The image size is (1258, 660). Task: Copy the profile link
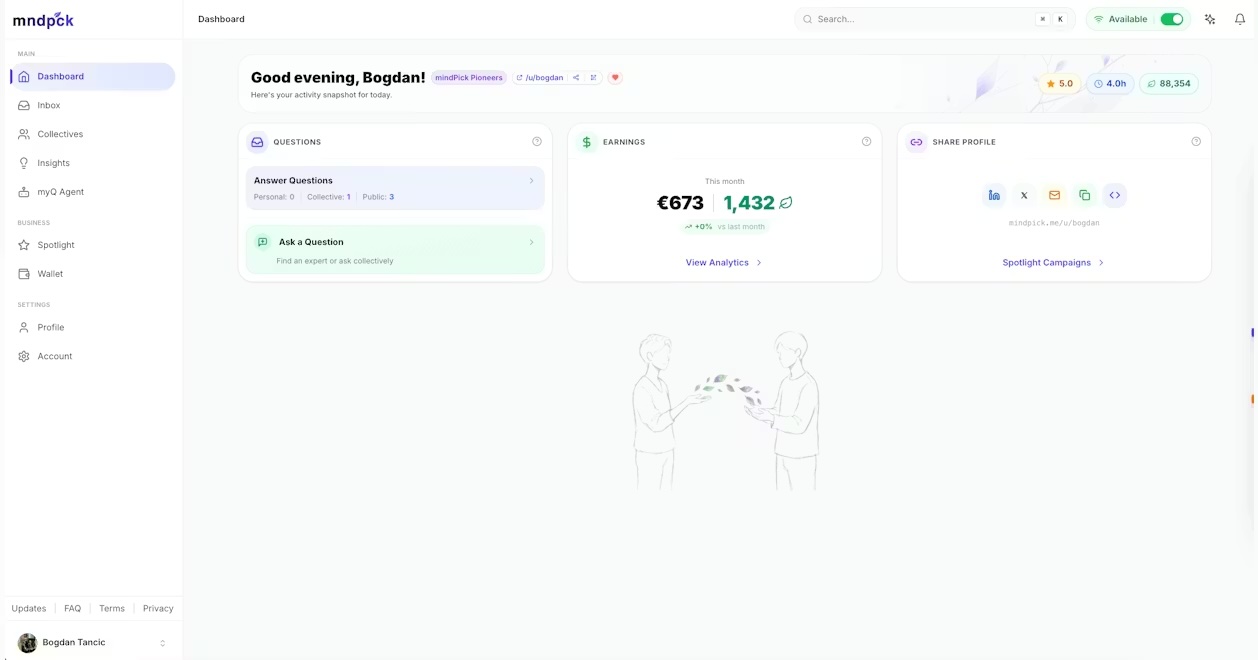1084,194
